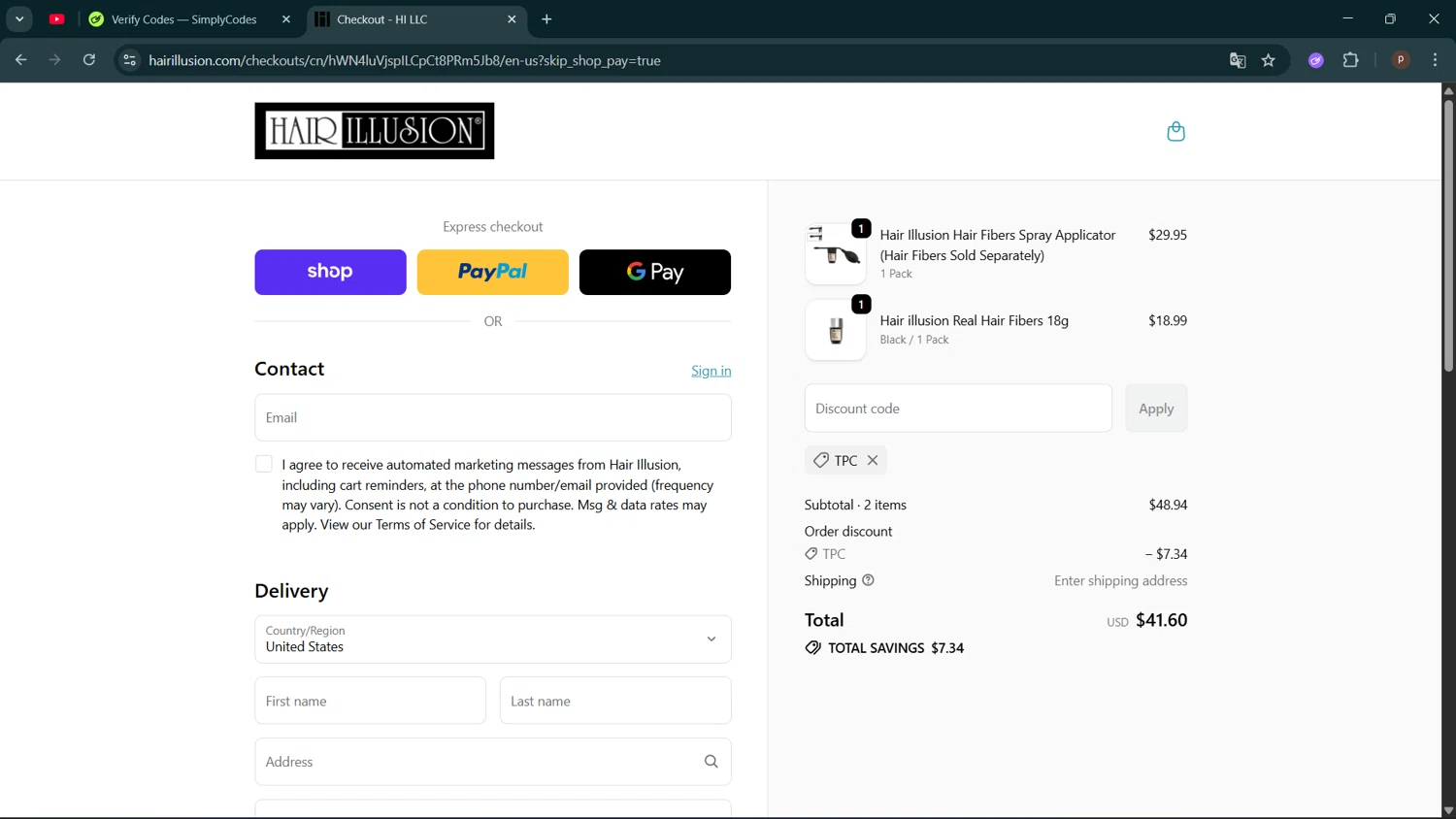
Task: Open the shopping bag cart icon
Action: point(1175,131)
